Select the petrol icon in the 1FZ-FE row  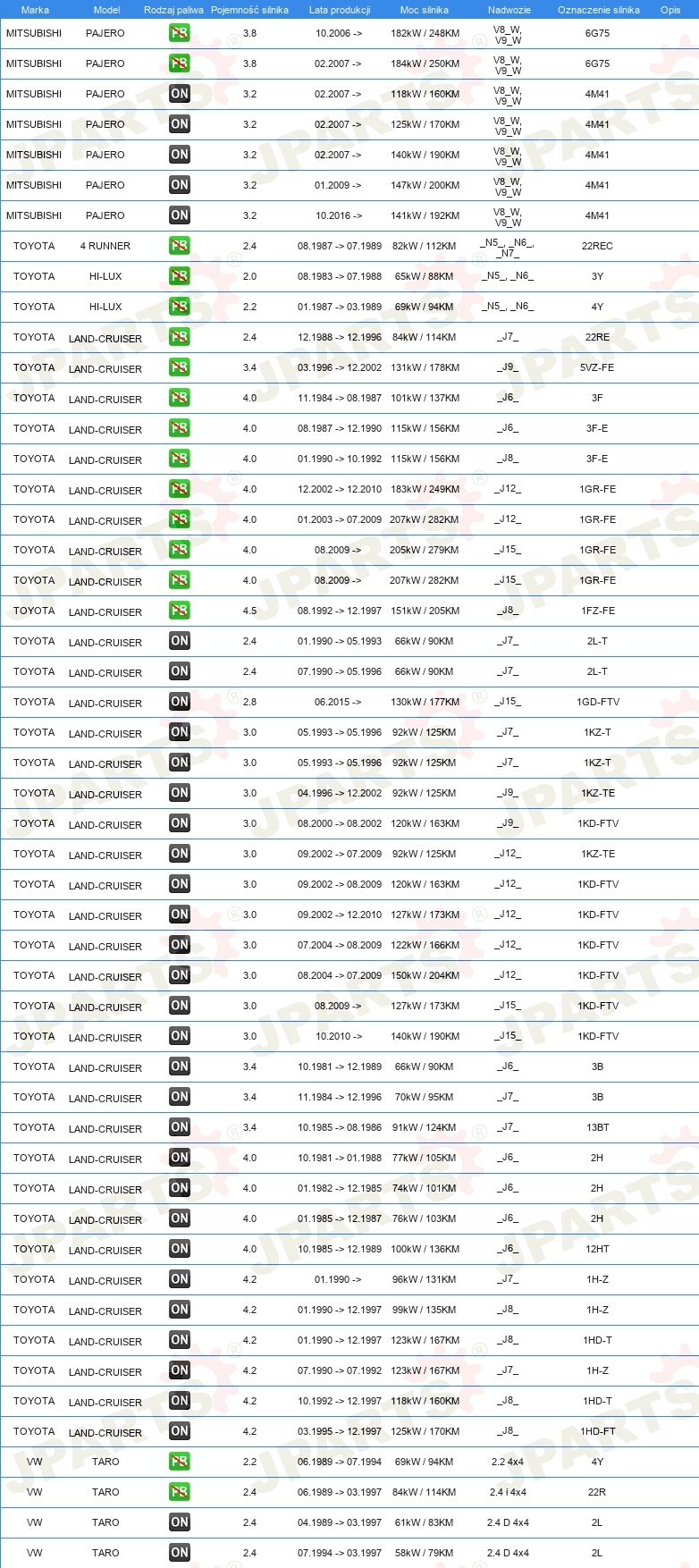(x=180, y=611)
